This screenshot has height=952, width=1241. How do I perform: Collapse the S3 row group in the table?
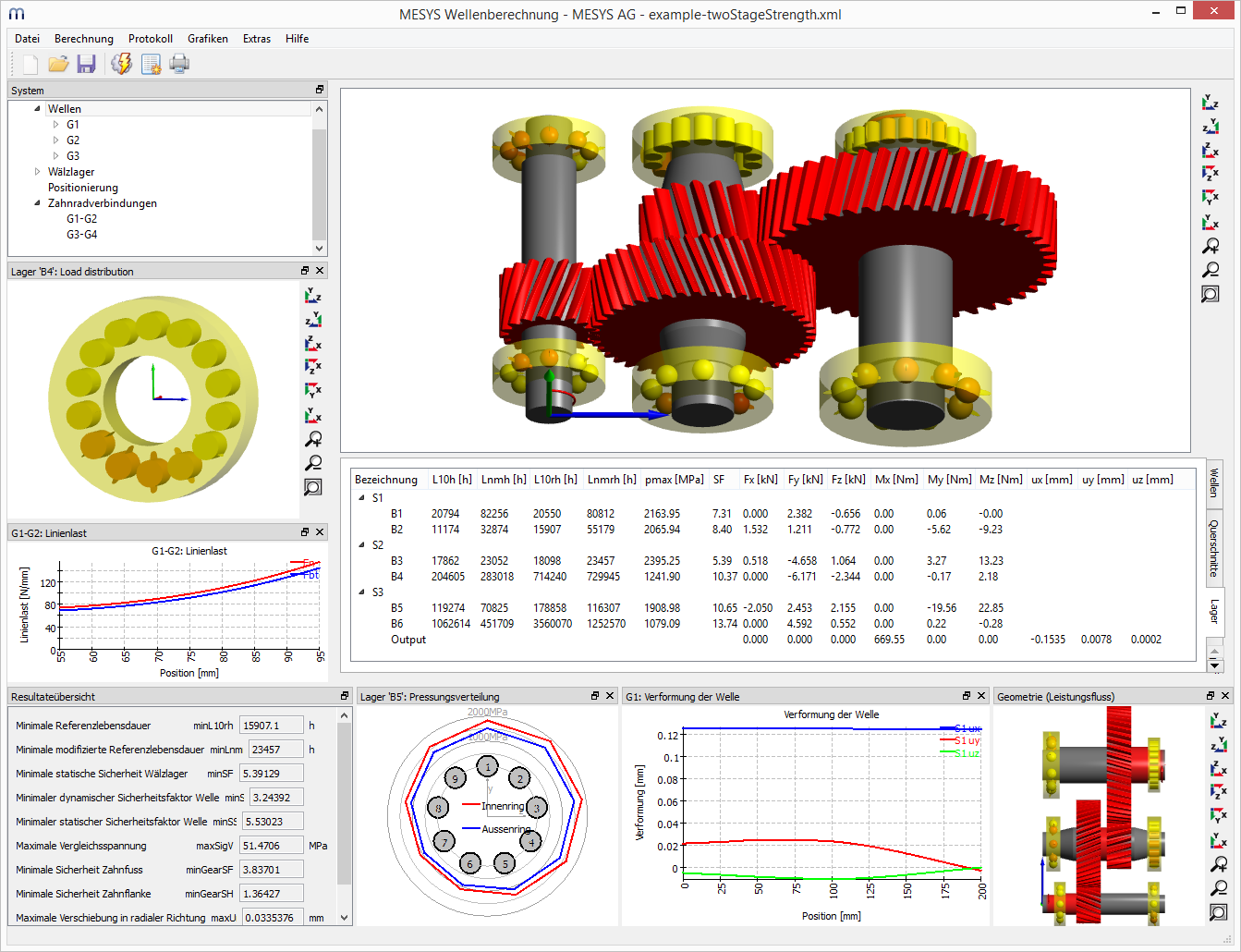(362, 592)
